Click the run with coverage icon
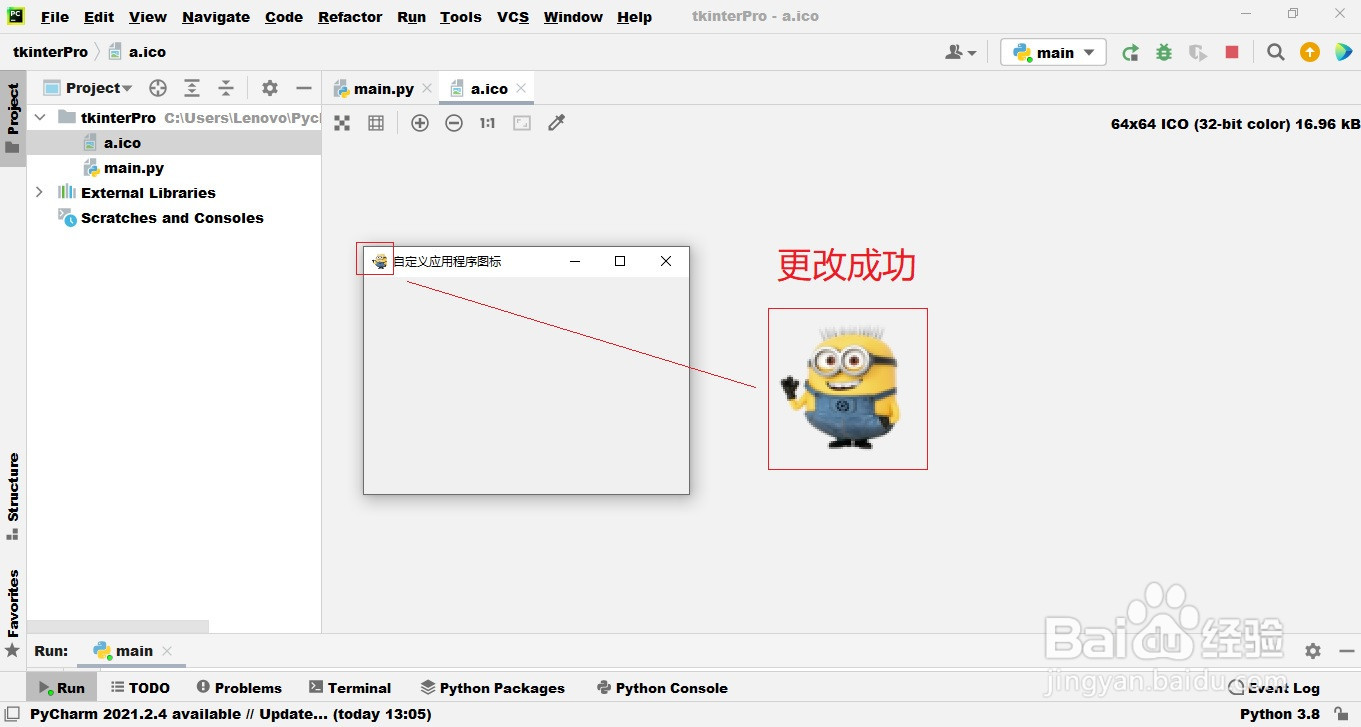1361x727 pixels. pos(1198,53)
